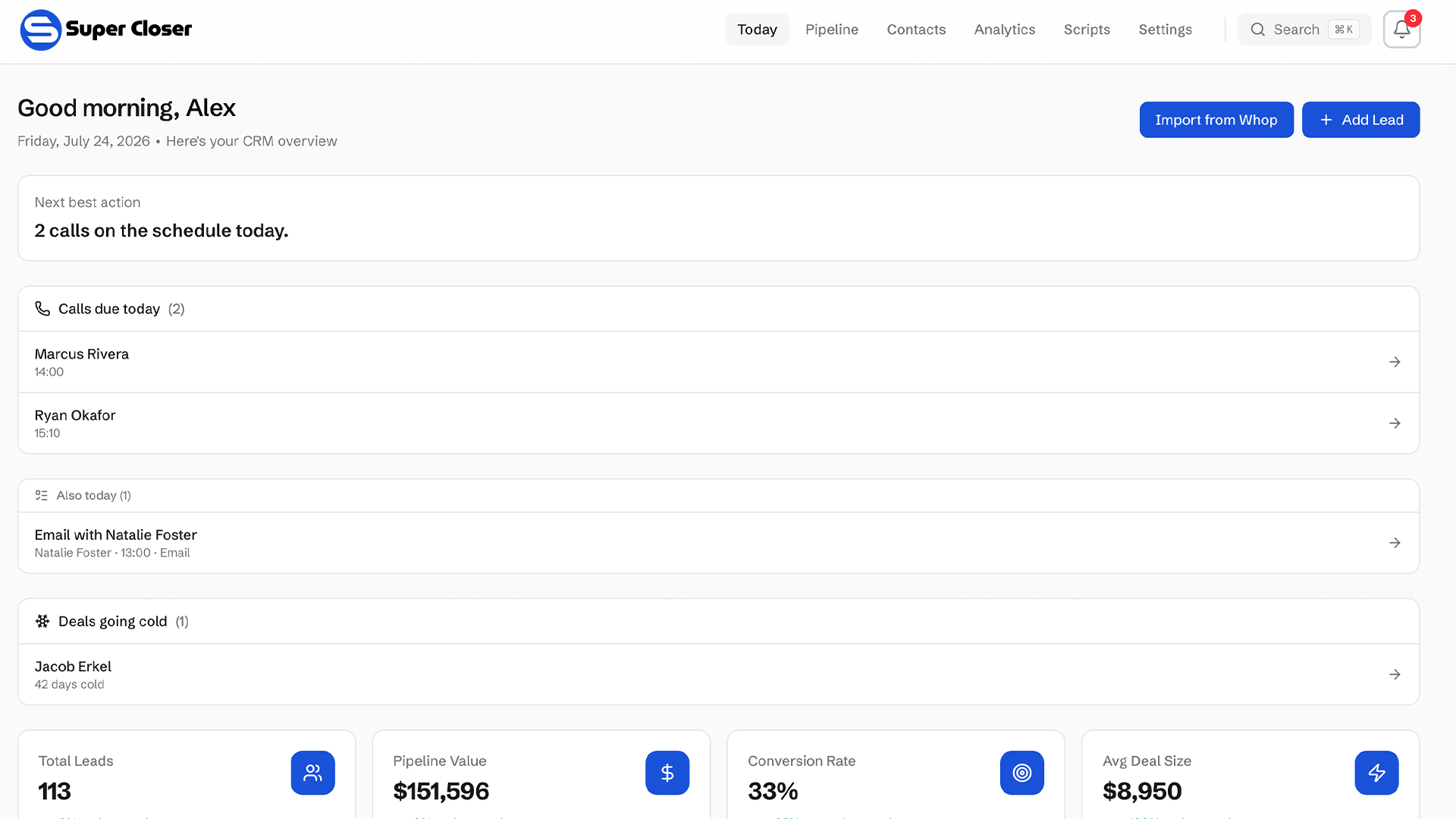Viewport: 1456px width, 819px height.
Task: Open the Settings page
Action: [1166, 30]
